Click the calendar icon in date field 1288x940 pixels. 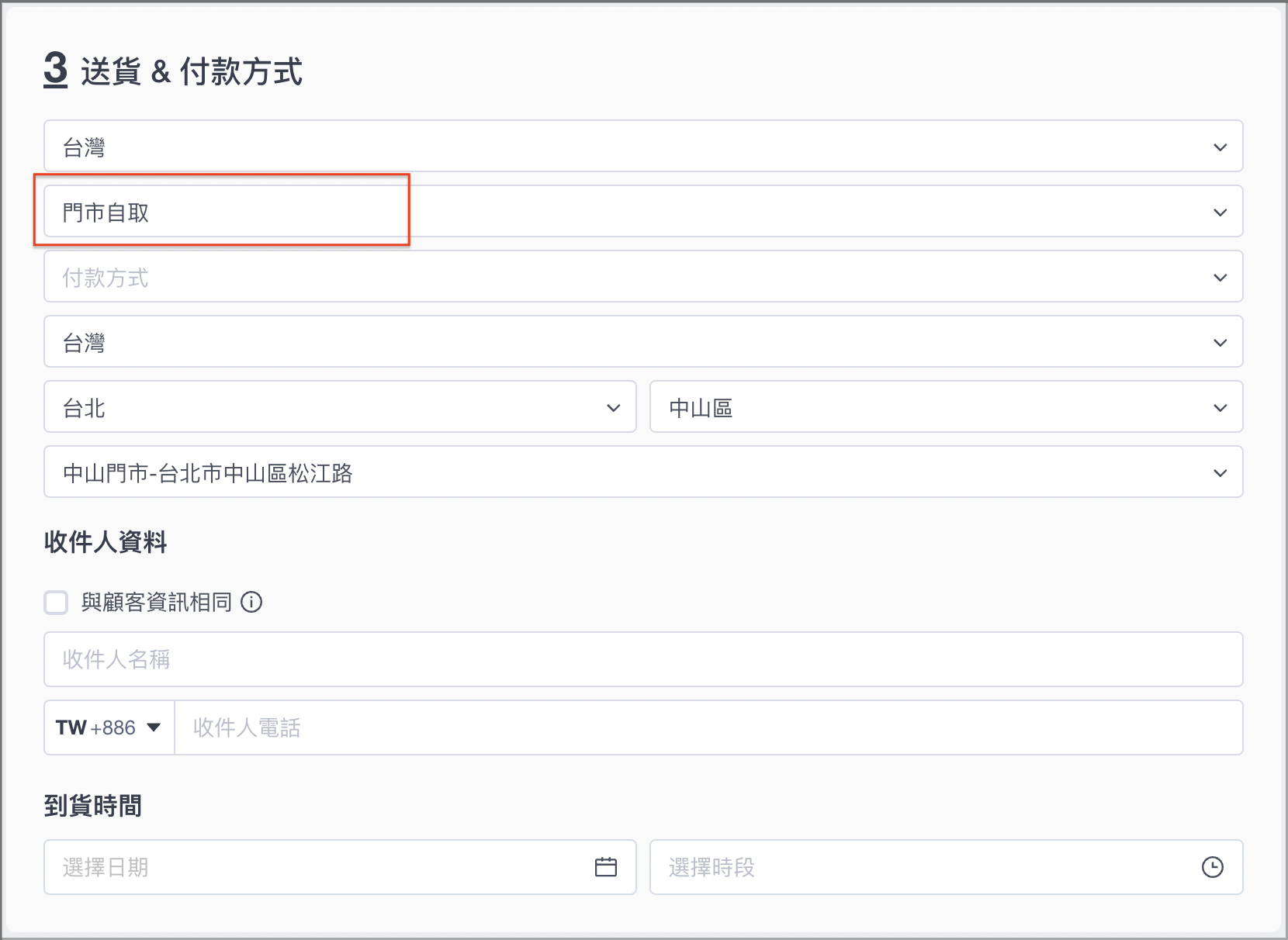(x=606, y=867)
